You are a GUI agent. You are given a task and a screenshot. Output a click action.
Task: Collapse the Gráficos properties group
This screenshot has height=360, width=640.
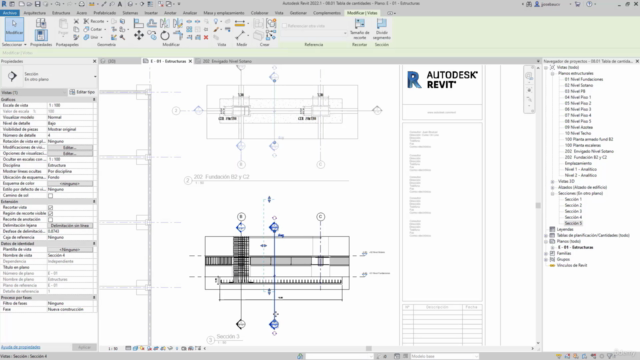click(x=94, y=100)
